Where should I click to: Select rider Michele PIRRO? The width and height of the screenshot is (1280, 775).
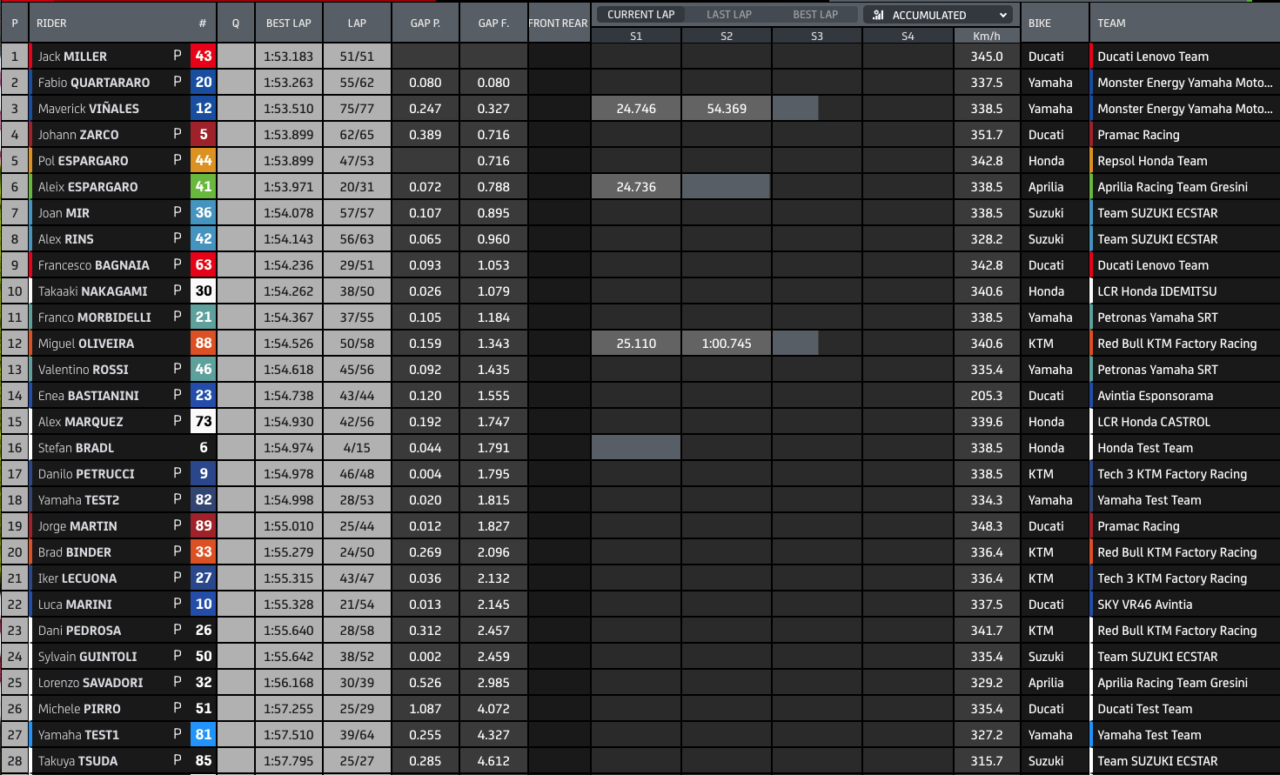click(79, 709)
